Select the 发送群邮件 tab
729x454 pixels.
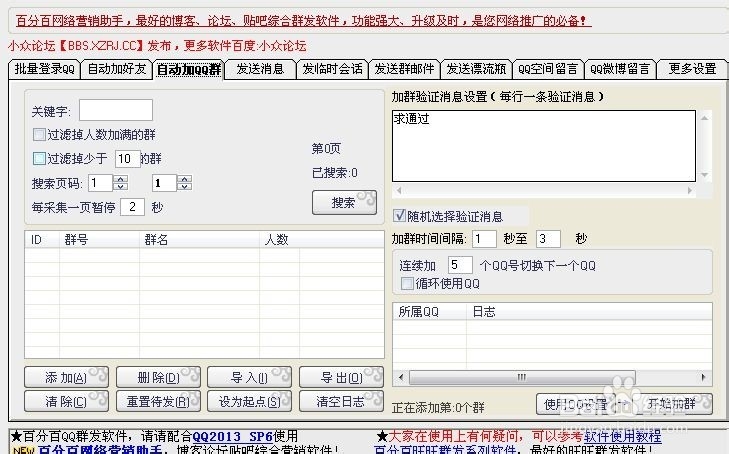click(404, 69)
